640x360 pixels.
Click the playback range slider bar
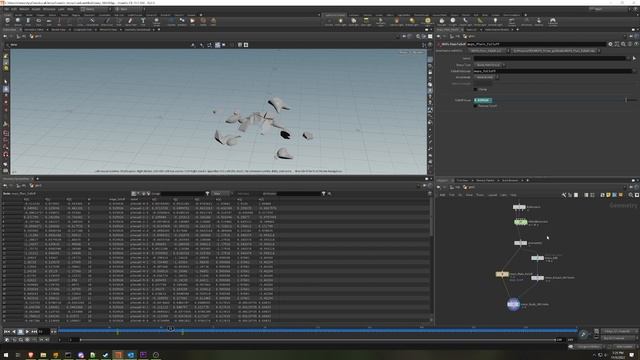[x=318, y=340]
